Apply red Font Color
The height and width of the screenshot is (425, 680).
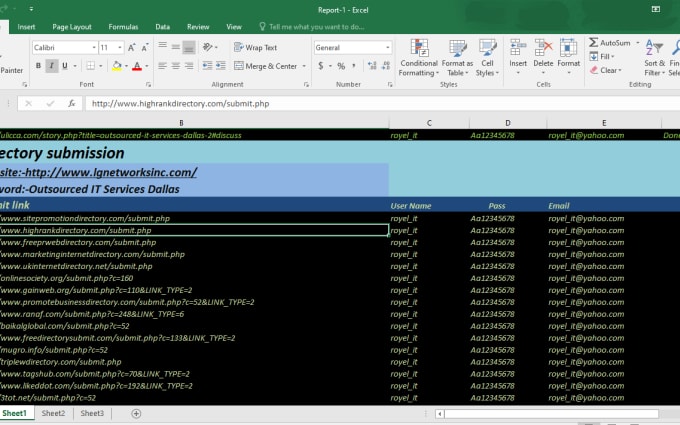click(137, 66)
